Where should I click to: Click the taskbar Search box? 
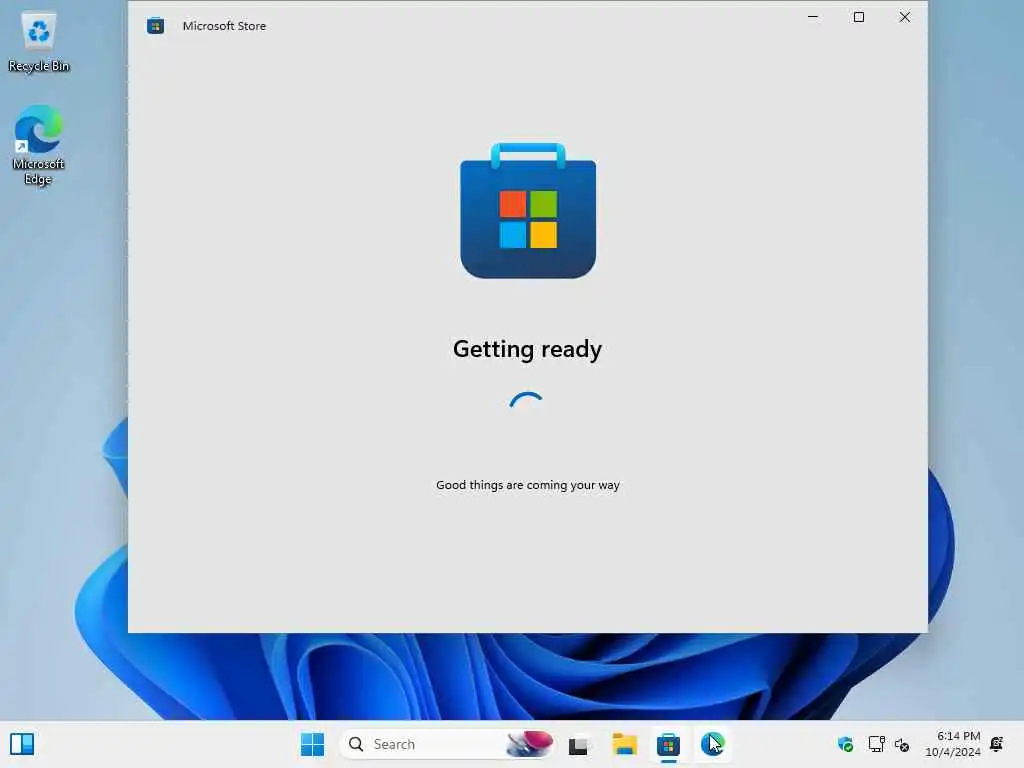(x=447, y=744)
